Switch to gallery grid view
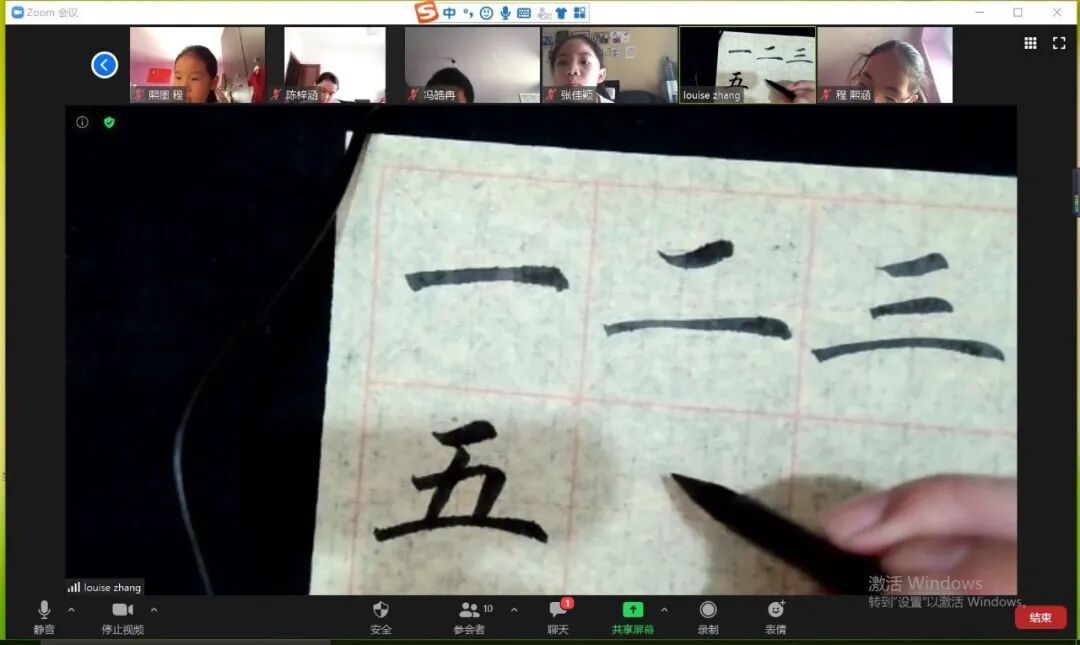The height and width of the screenshot is (645, 1080). click(x=1030, y=43)
